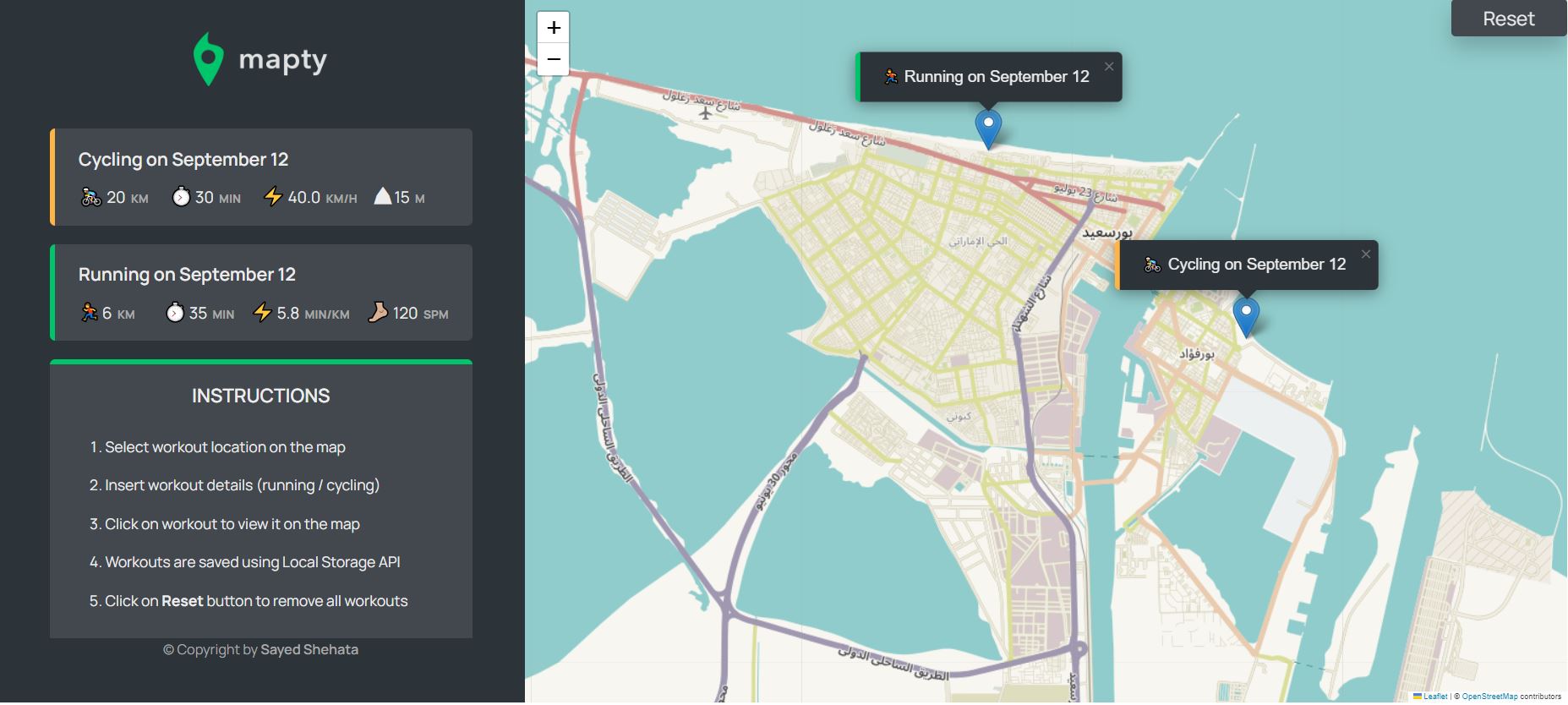Screen dimensions: 1568x705
Task: Click the 120 SPM cadence value
Action: point(420,314)
